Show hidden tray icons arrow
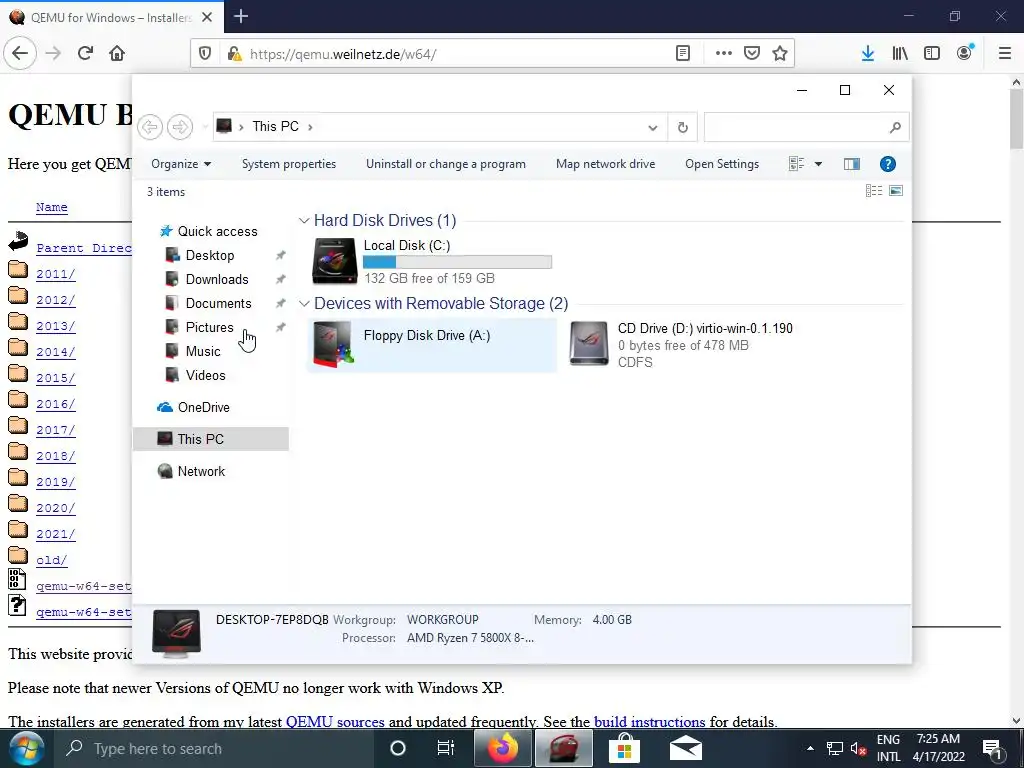The width and height of the screenshot is (1024, 768). (810, 748)
